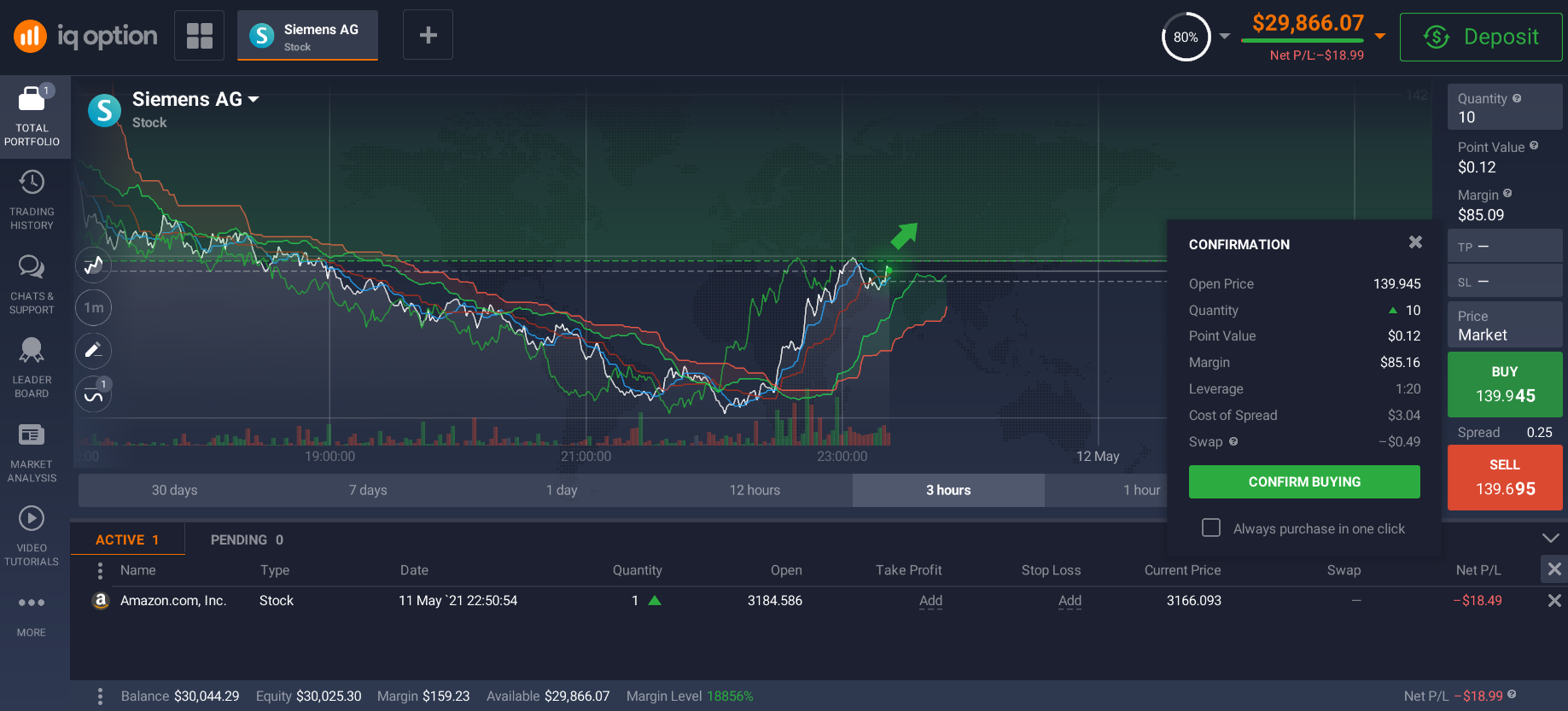Open the IQ Option logo home
This screenshot has height=711, width=1568.
[85, 36]
